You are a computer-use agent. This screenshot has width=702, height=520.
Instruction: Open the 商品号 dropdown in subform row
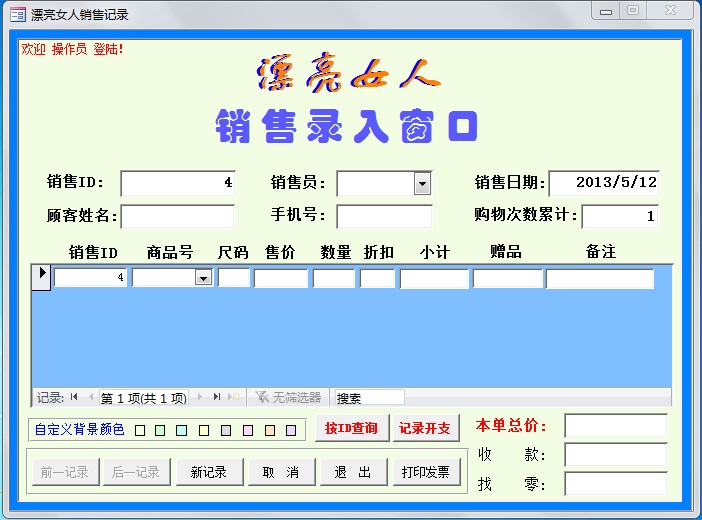[203, 278]
